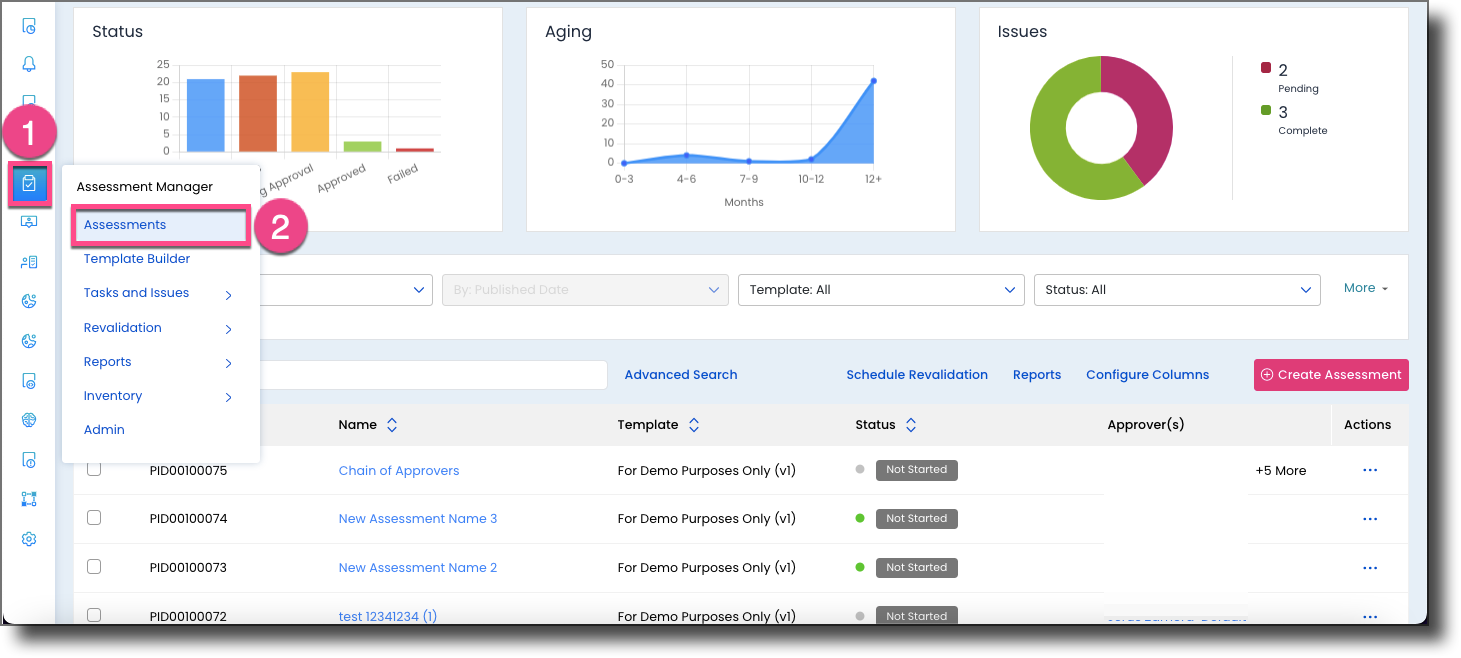Open the Tasks and Issues menu item
The width and height of the screenshot is (1461, 658).
[135, 292]
